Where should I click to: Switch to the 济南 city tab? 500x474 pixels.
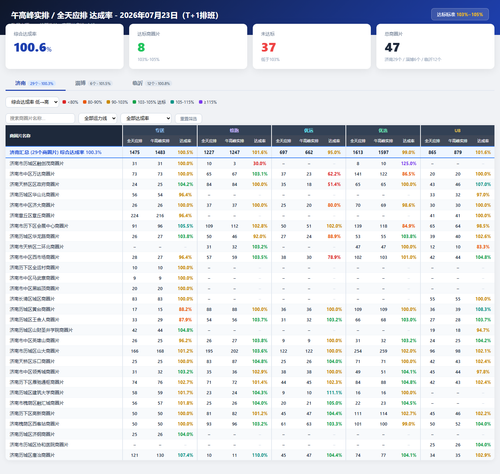[35, 83]
